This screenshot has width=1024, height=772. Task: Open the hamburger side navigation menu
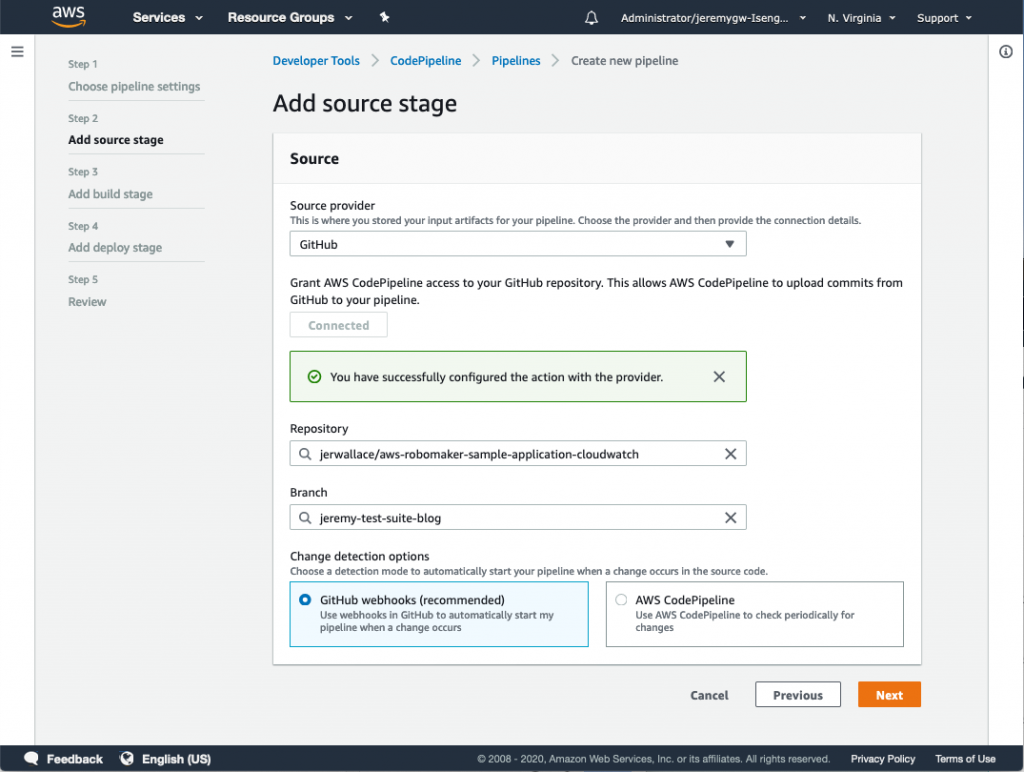18,52
